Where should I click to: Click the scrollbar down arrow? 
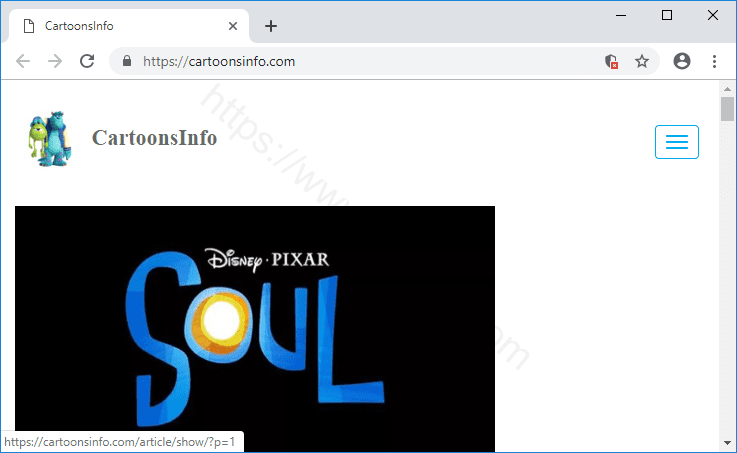click(727, 443)
